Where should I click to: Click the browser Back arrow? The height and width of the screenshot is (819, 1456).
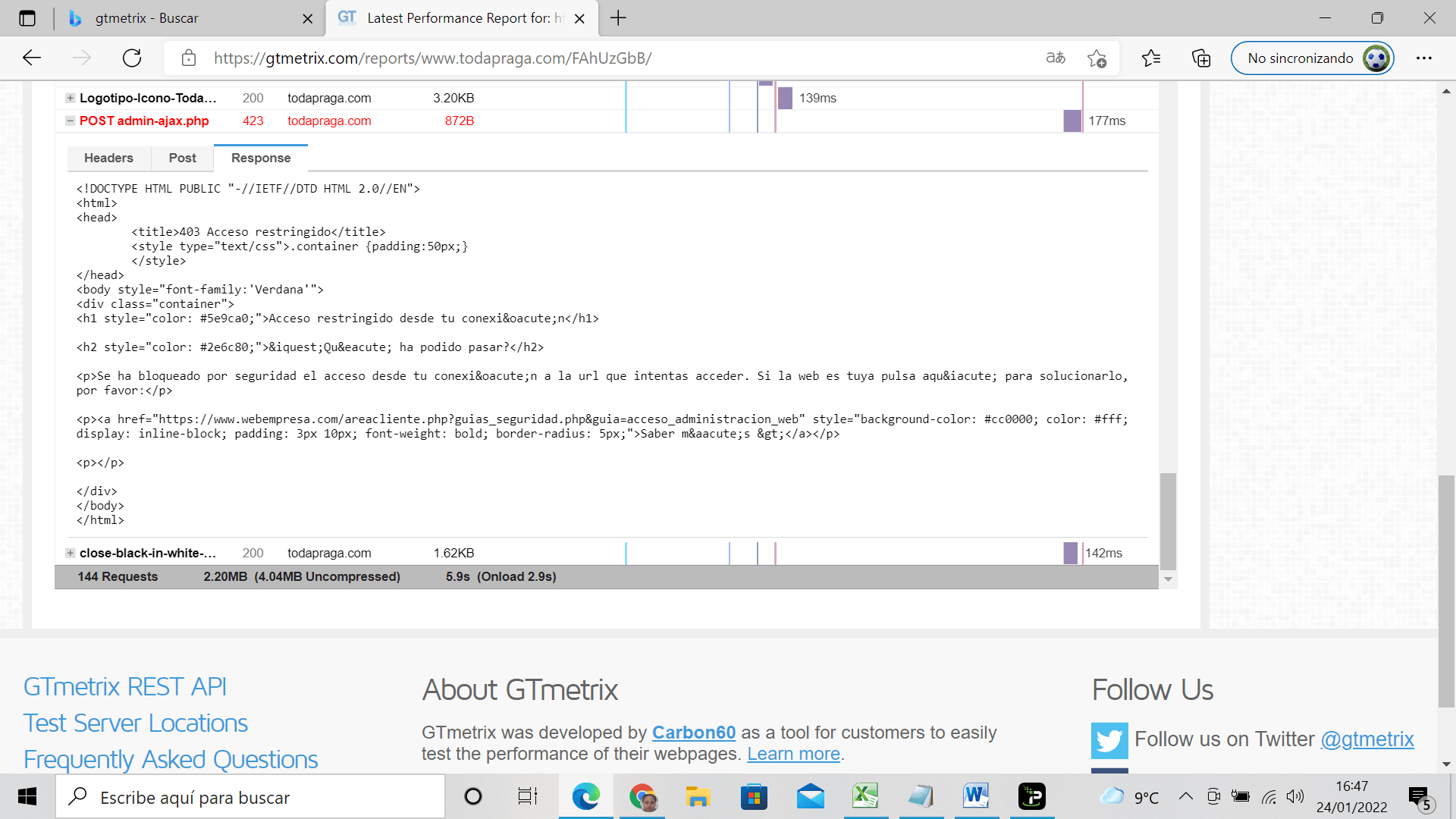pos(32,58)
